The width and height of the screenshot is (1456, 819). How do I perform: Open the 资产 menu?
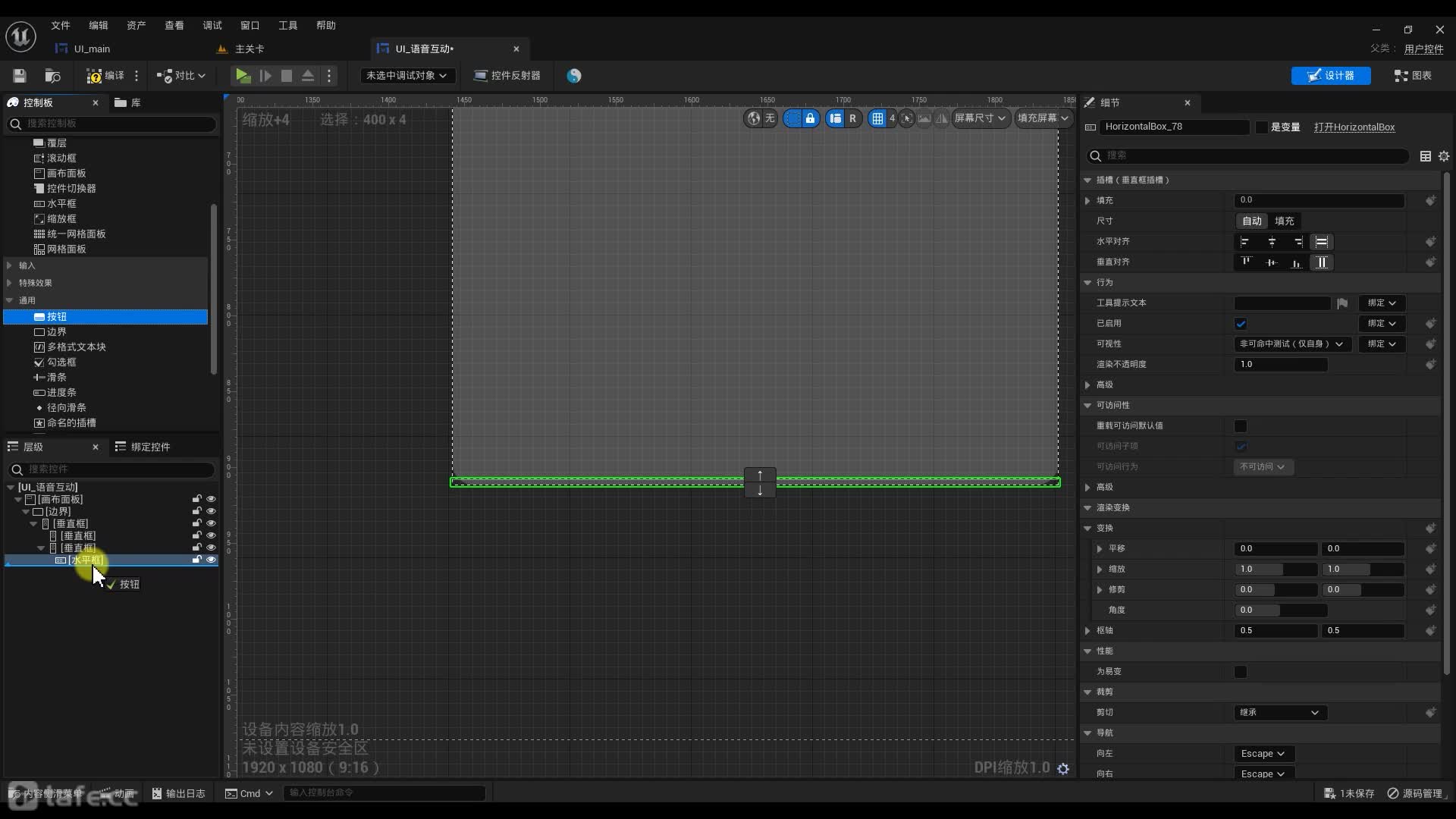point(136,25)
